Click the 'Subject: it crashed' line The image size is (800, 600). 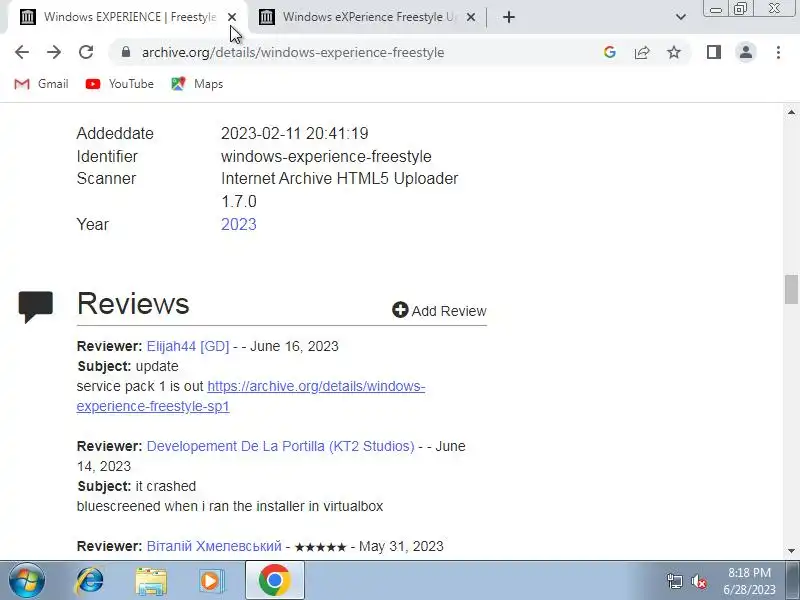(136, 486)
